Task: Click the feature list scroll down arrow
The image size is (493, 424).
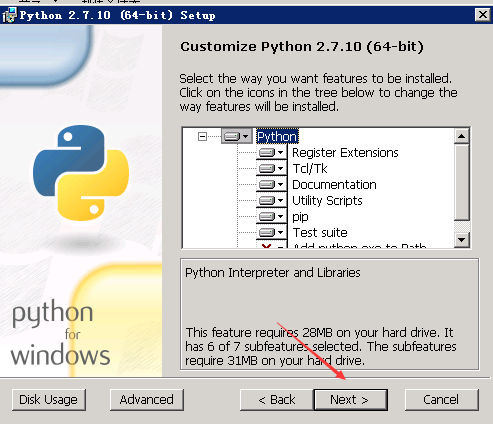Action: click(x=462, y=239)
